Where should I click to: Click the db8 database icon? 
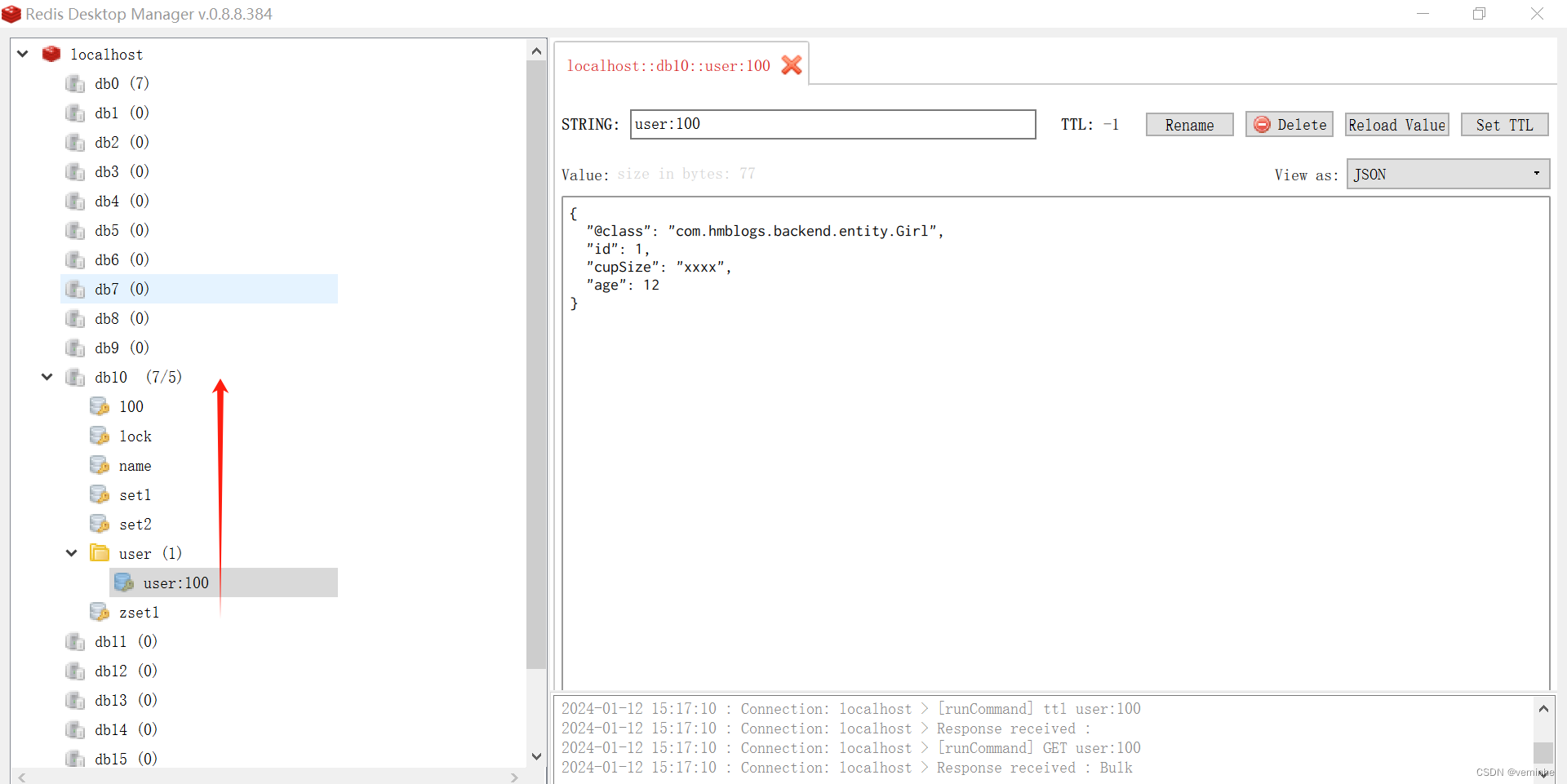75,318
